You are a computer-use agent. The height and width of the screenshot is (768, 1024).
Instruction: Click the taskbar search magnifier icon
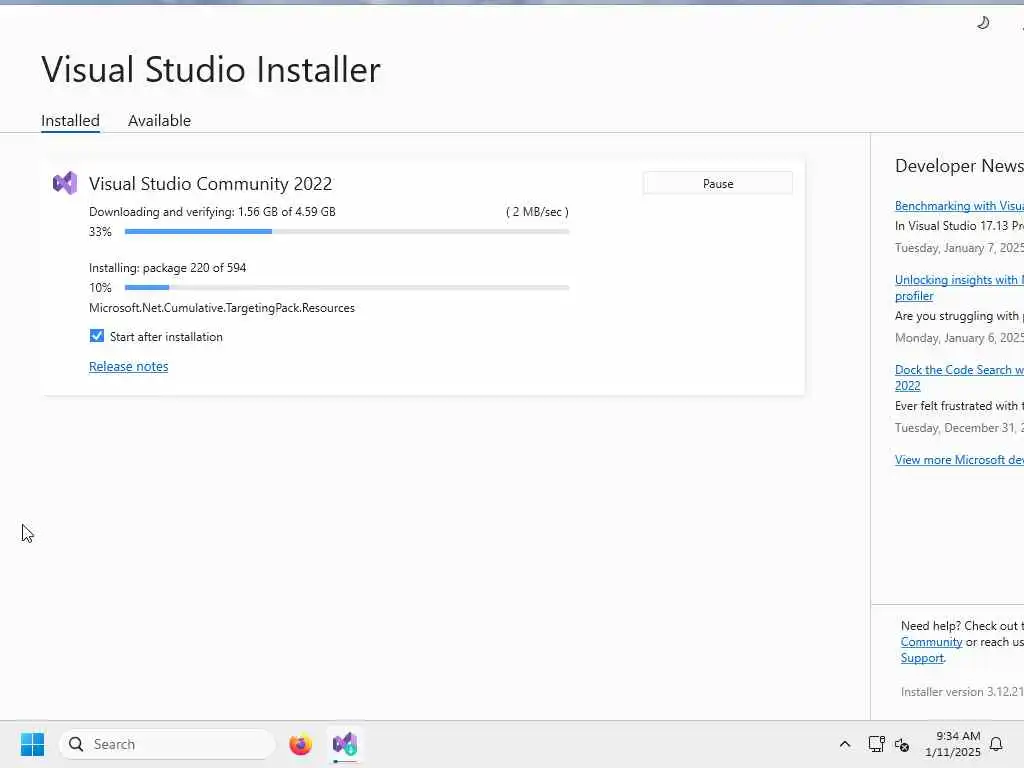click(76, 744)
